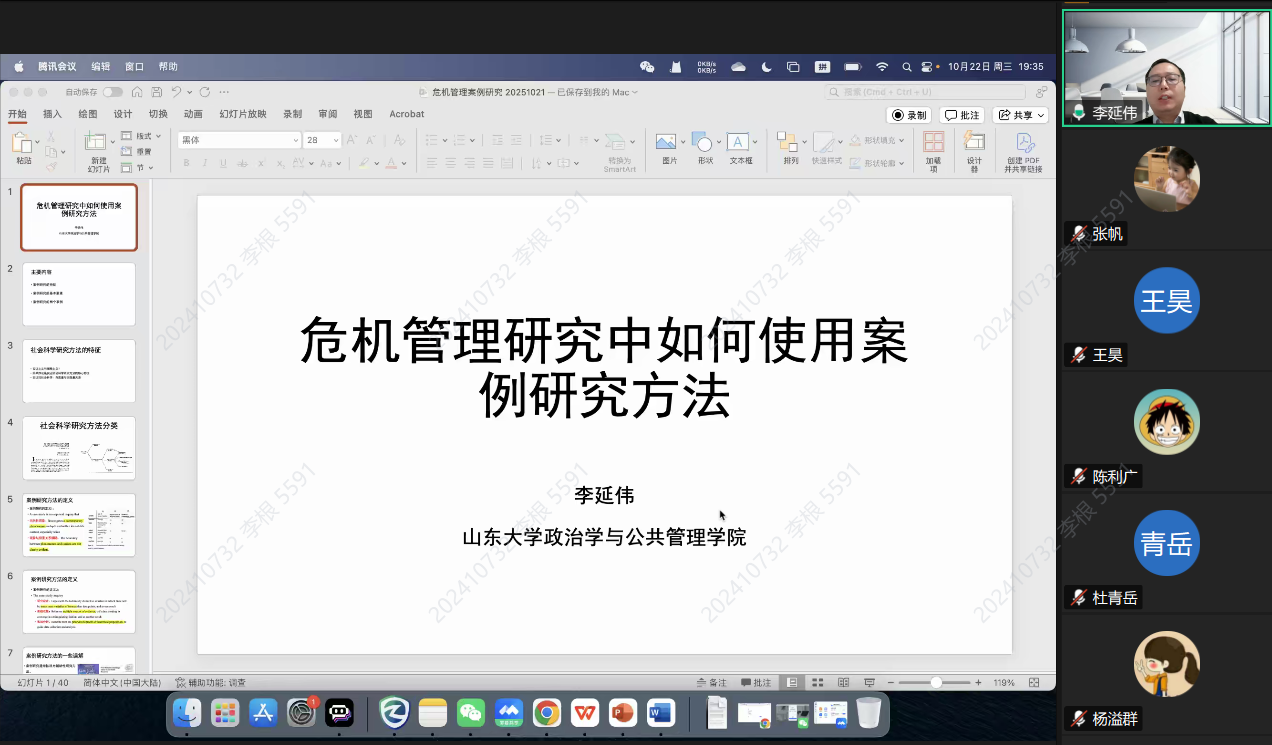The width and height of the screenshot is (1272, 745).
Task: Click the zoom slider in status bar
Action: [x=936, y=683]
